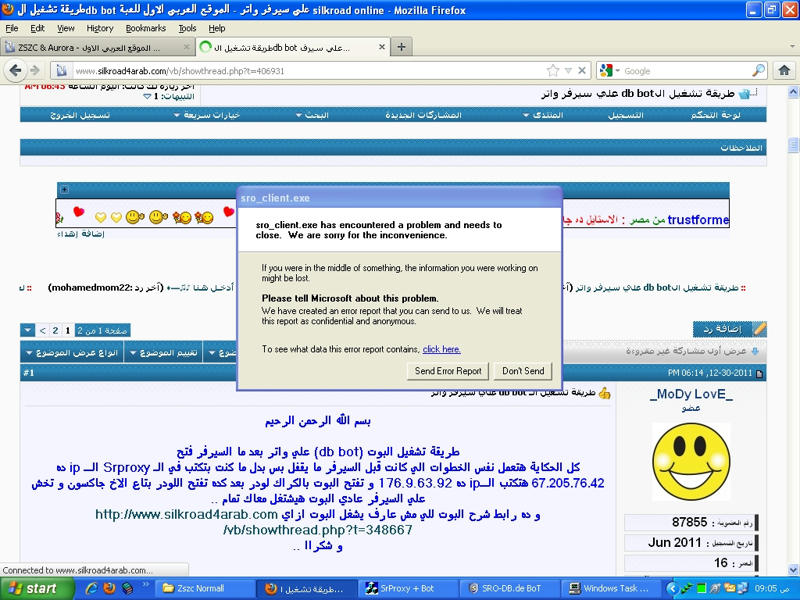Click the page scrollbar down arrow
The image size is (800, 600).
point(793,569)
